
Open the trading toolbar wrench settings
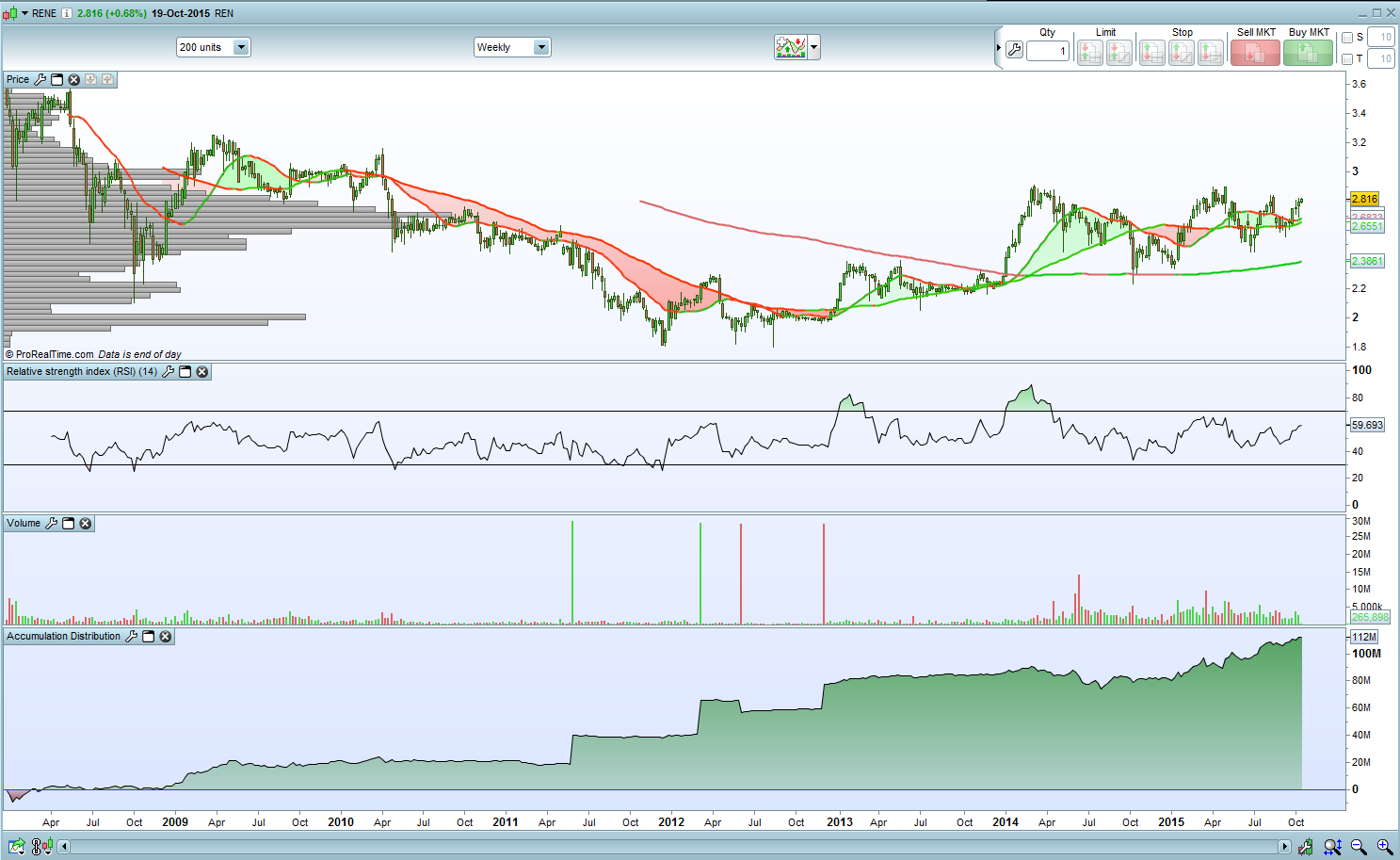click(x=1014, y=50)
